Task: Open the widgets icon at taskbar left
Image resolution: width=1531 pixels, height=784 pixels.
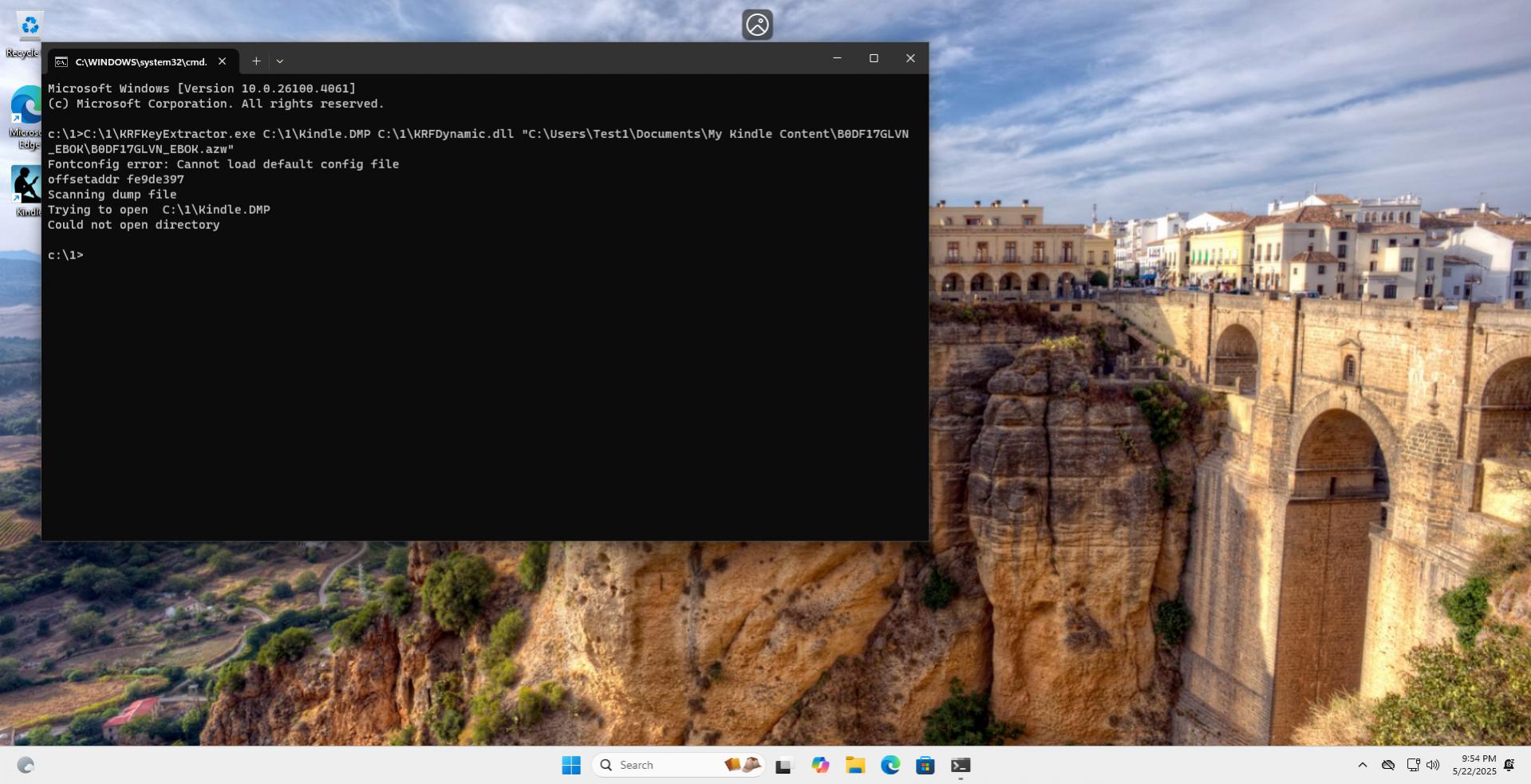Action: tap(26, 766)
